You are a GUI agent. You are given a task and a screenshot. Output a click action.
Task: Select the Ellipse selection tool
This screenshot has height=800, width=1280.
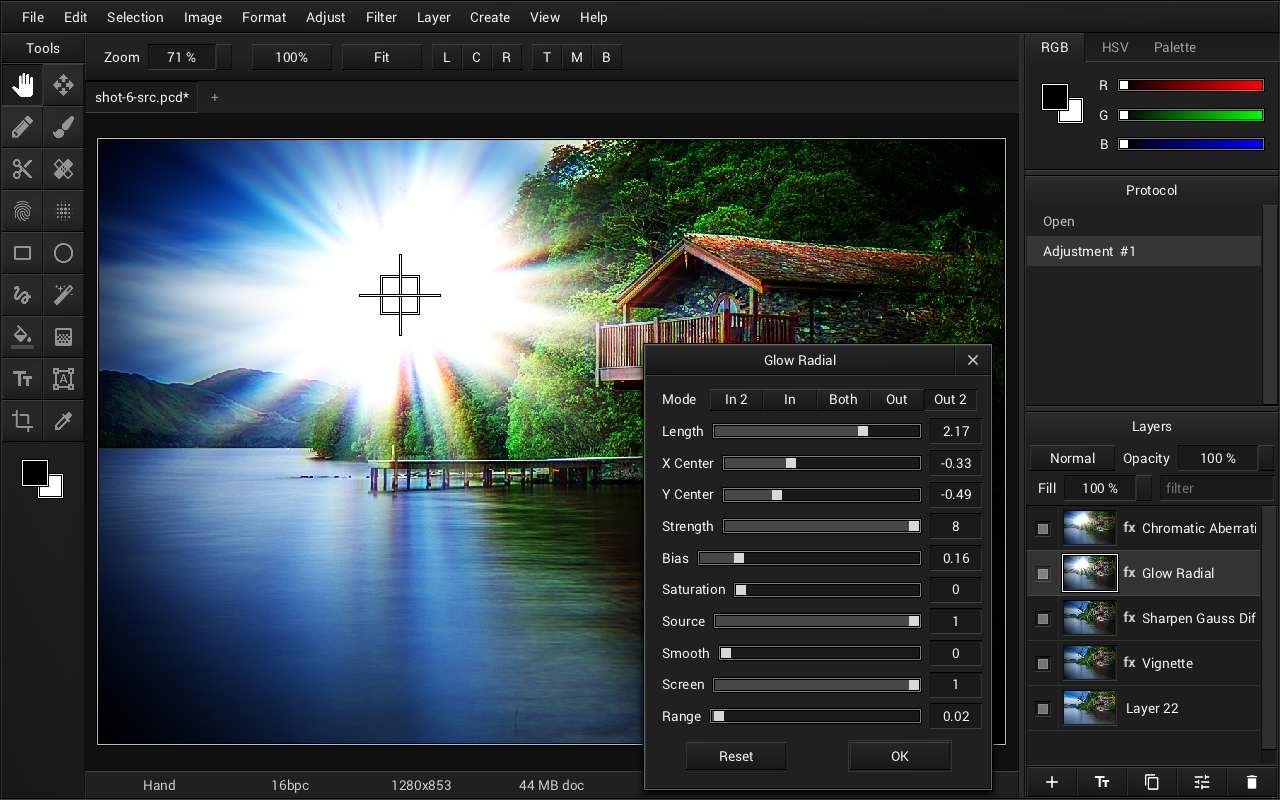point(63,253)
